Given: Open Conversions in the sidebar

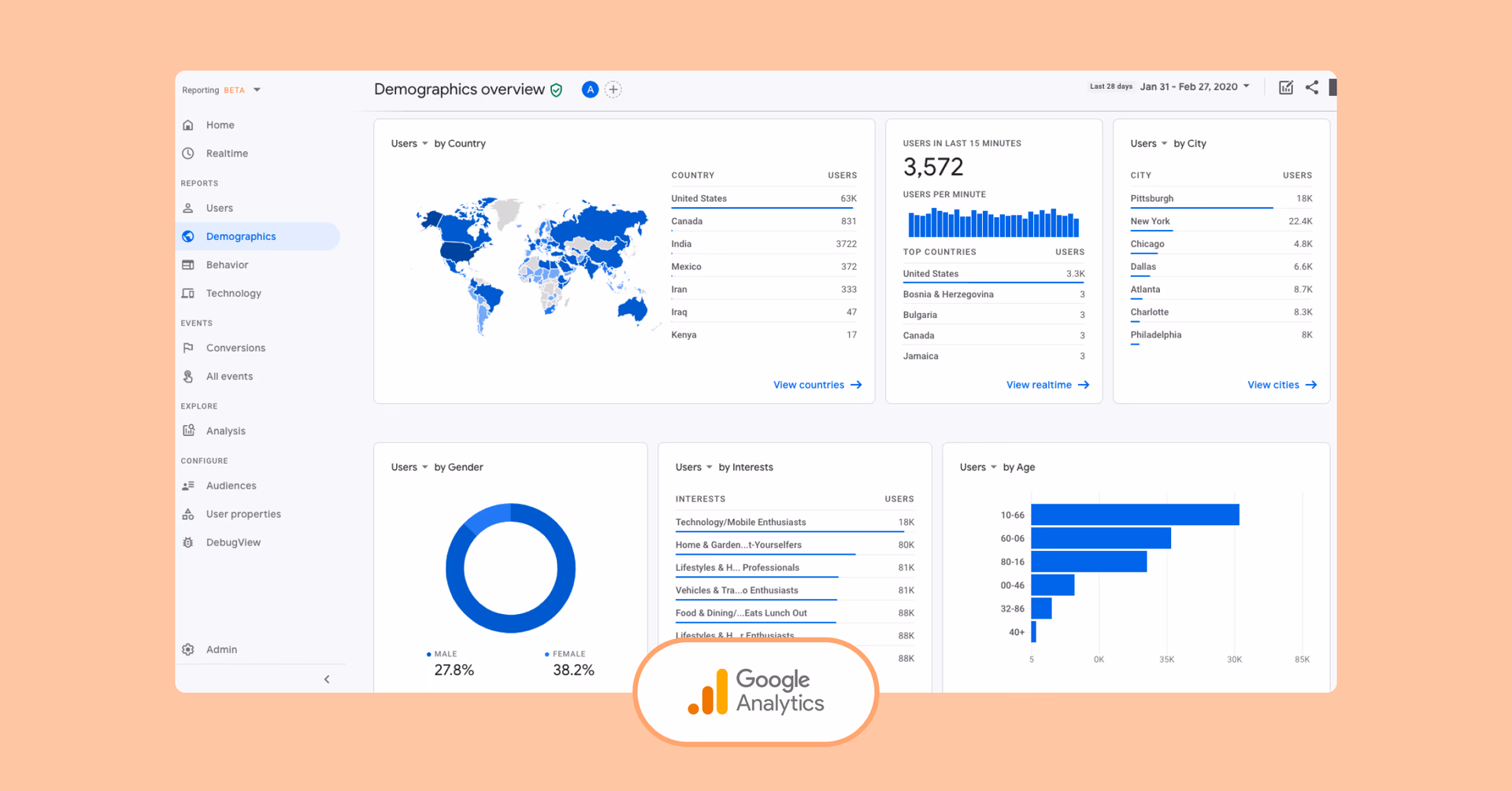Looking at the screenshot, I should [235, 348].
